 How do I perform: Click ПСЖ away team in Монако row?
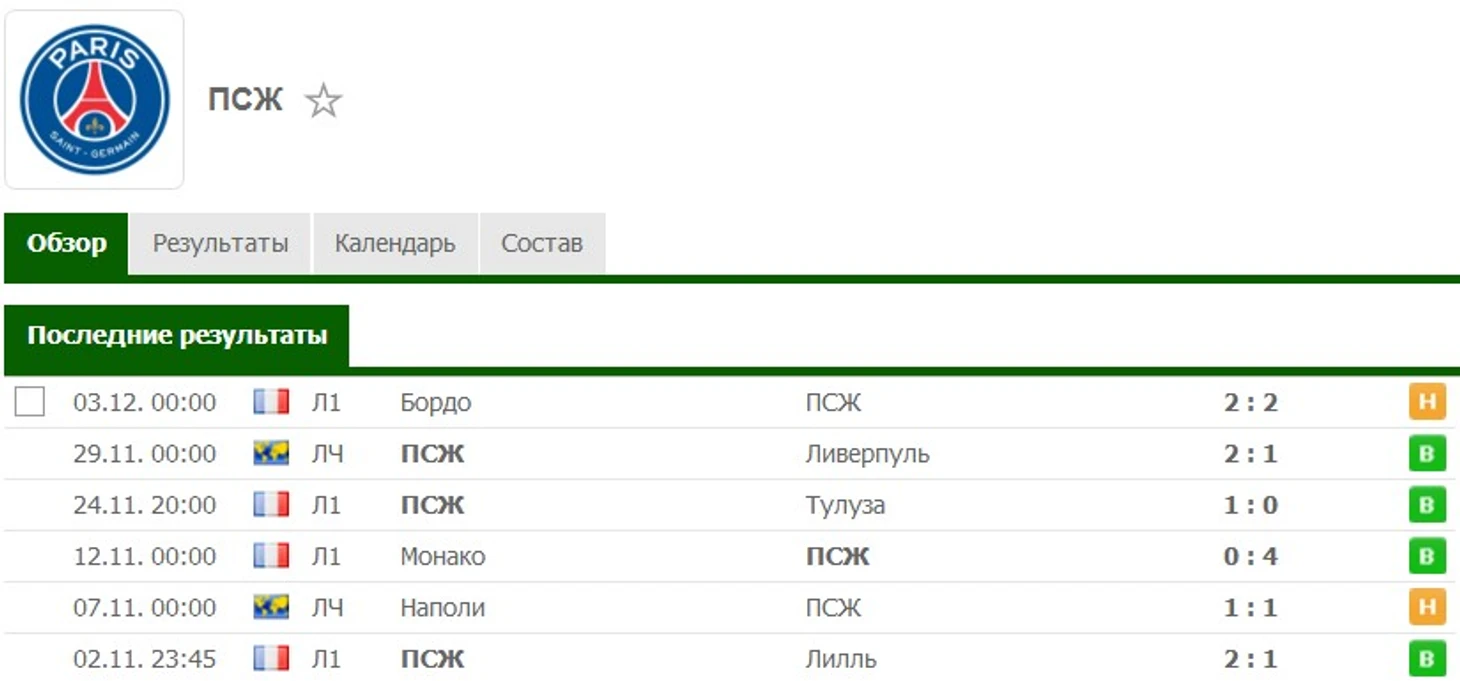tap(837, 556)
